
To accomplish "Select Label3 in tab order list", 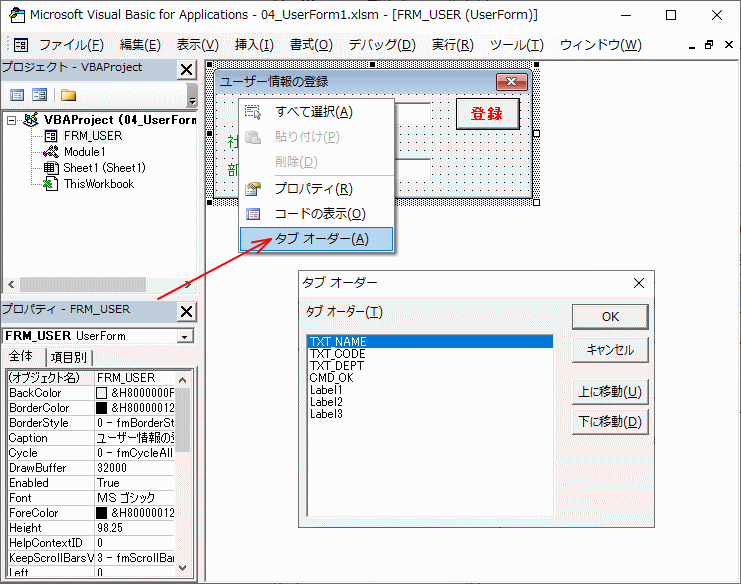I will [430, 414].
